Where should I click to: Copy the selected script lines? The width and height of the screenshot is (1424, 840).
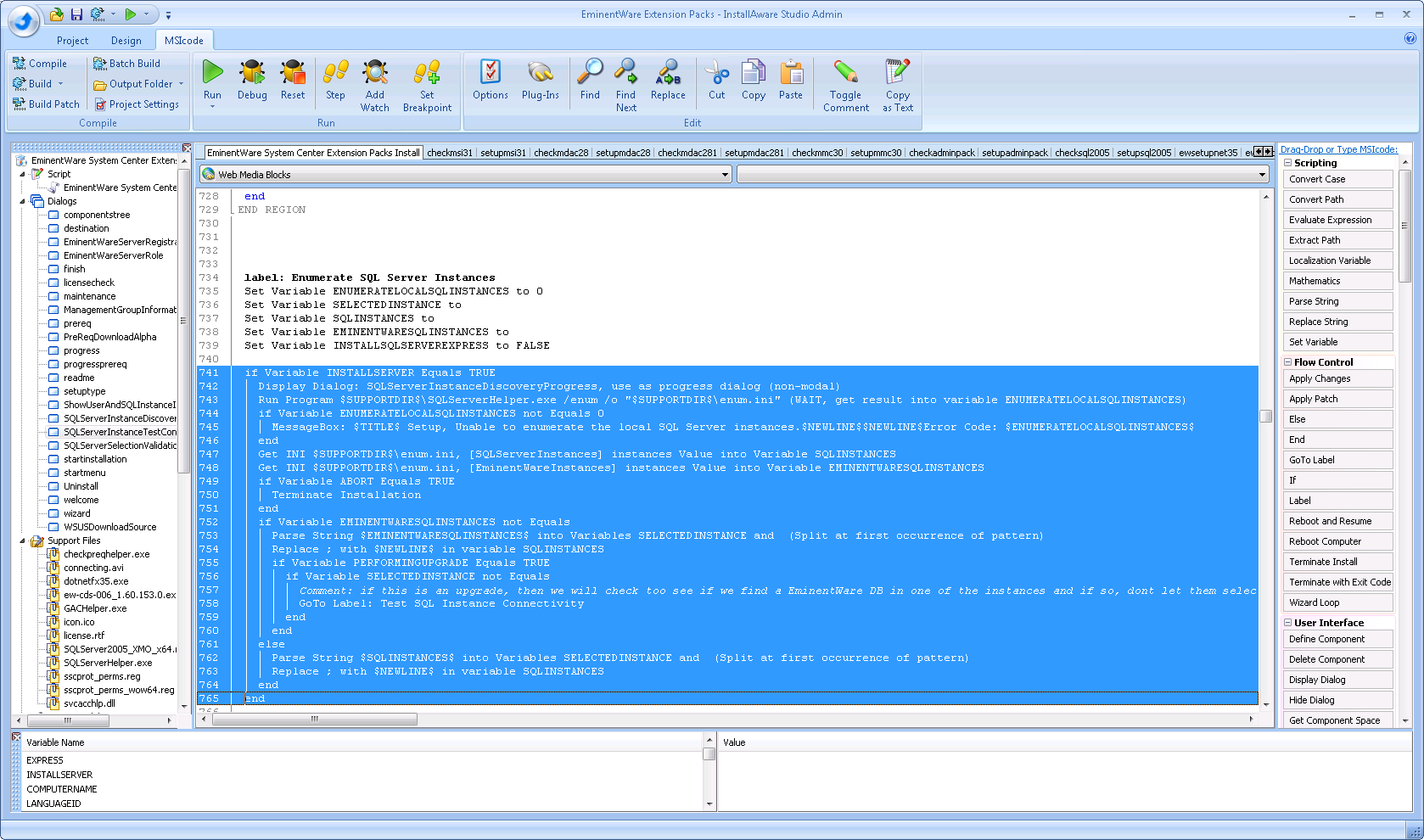[753, 81]
